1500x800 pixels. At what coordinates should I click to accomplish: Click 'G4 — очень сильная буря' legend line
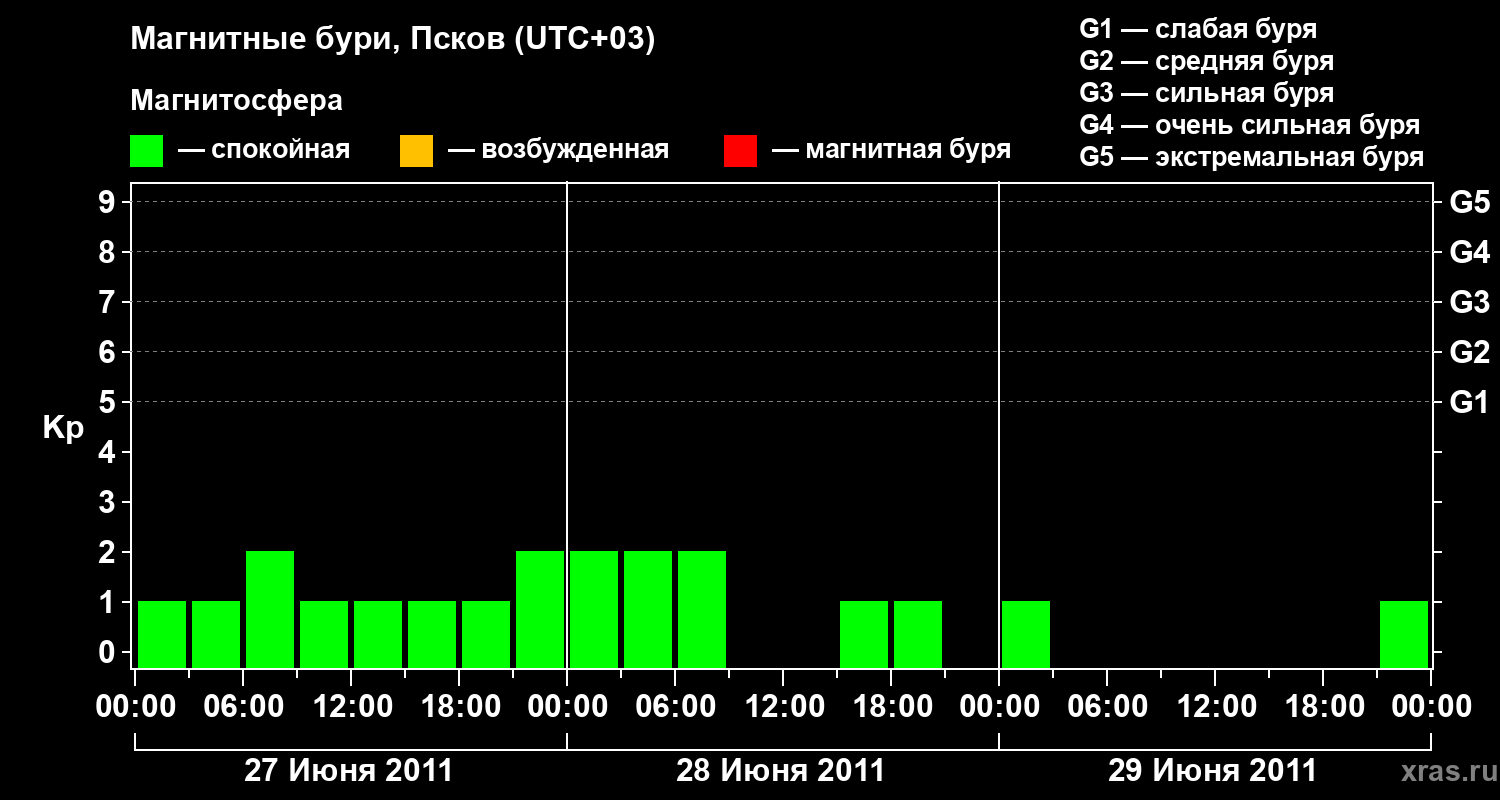pyautogui.click(x=1249, y=124)
